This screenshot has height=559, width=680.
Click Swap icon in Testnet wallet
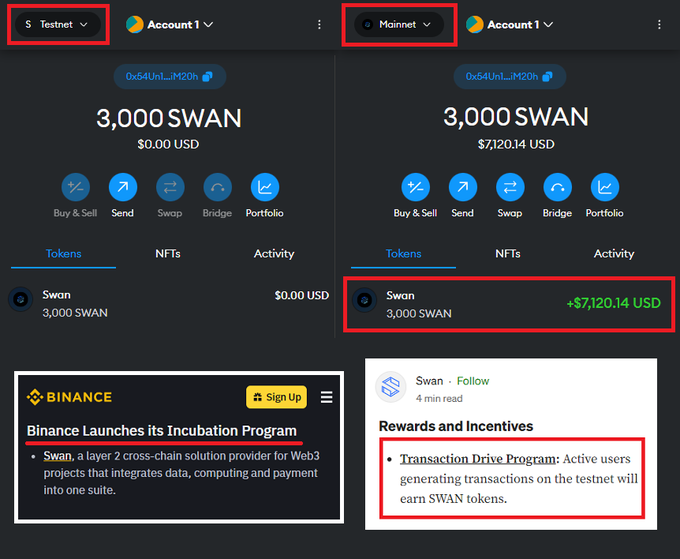tap(170, 187)
